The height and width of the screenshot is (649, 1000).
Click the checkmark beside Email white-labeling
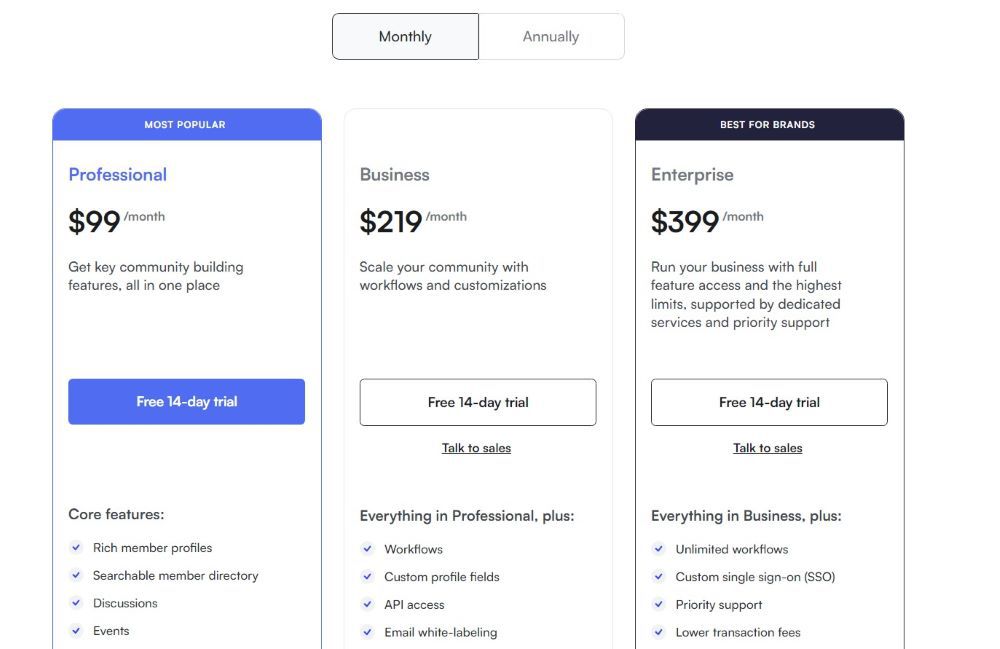click(x=367, y=632)
